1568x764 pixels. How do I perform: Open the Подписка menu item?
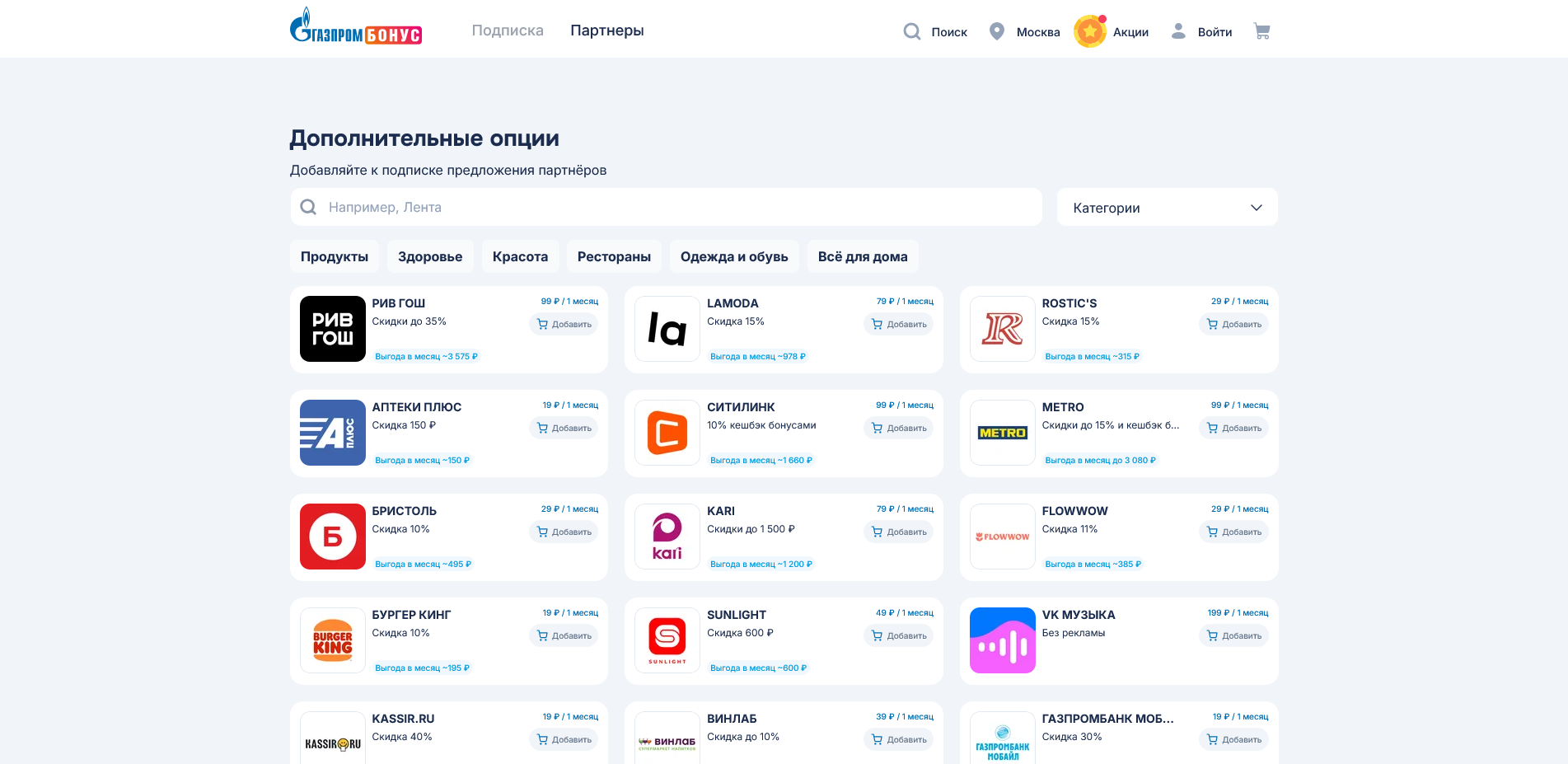(507, 30)
